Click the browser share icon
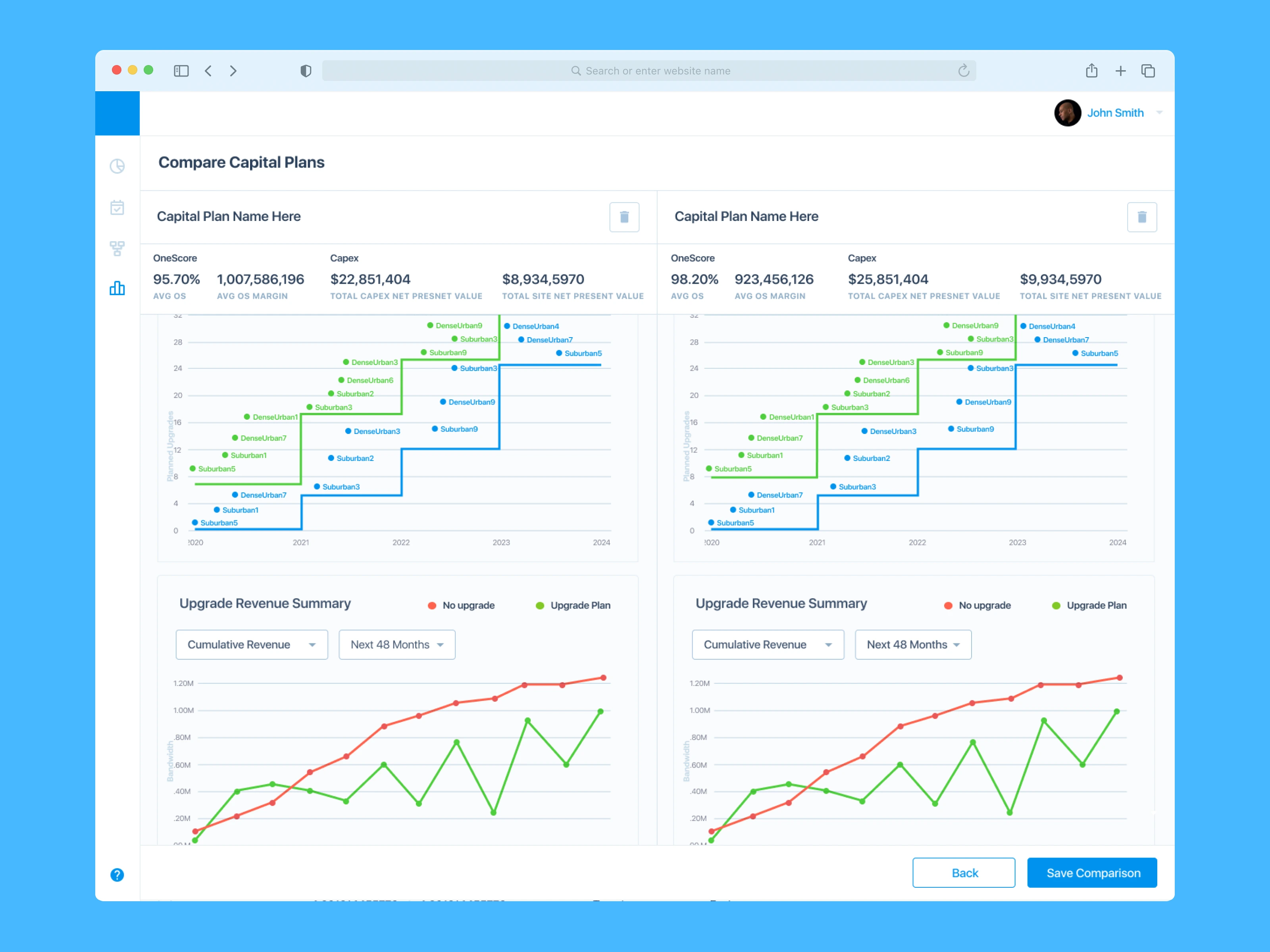Screen dimensions: 1270x952 (1091, 71)
